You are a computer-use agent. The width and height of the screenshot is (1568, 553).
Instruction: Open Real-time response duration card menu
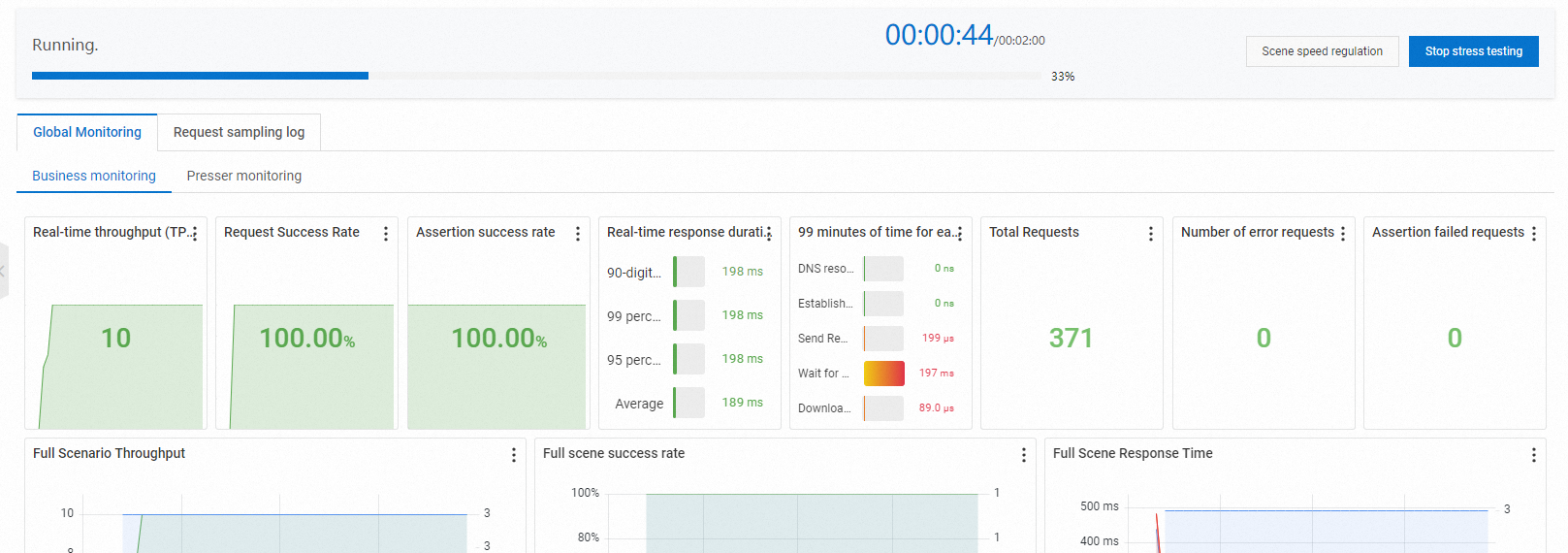pos(769,234)
